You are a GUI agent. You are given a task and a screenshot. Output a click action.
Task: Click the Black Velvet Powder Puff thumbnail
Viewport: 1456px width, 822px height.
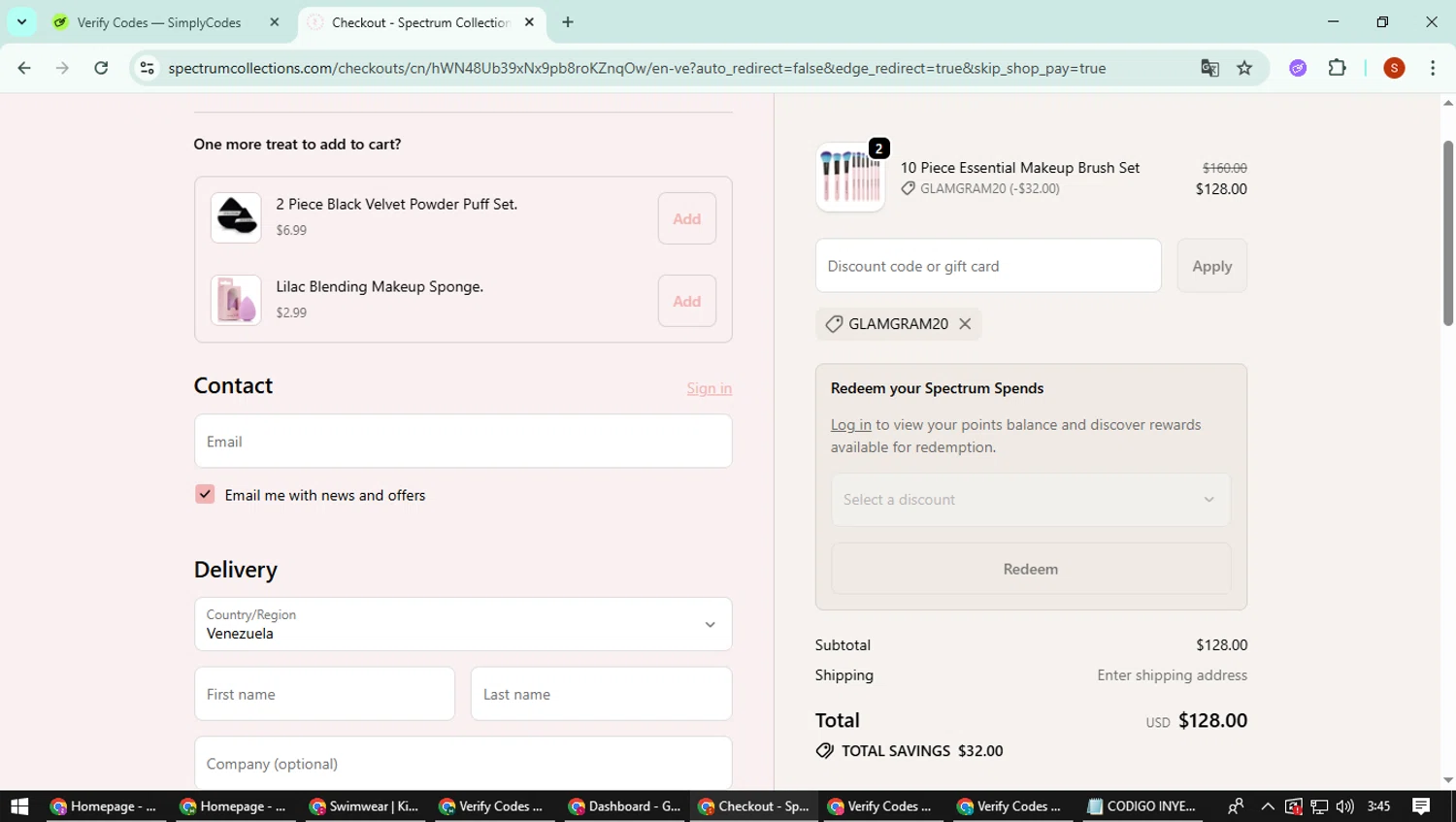(x=236, y=217)
